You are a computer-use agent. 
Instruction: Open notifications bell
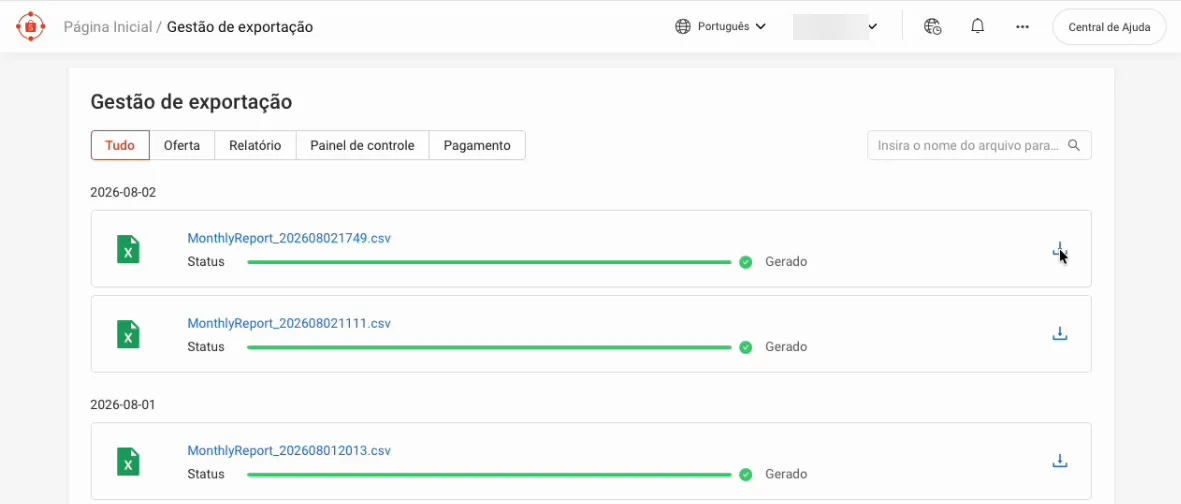pyautogui.click(x=978, y=26)
